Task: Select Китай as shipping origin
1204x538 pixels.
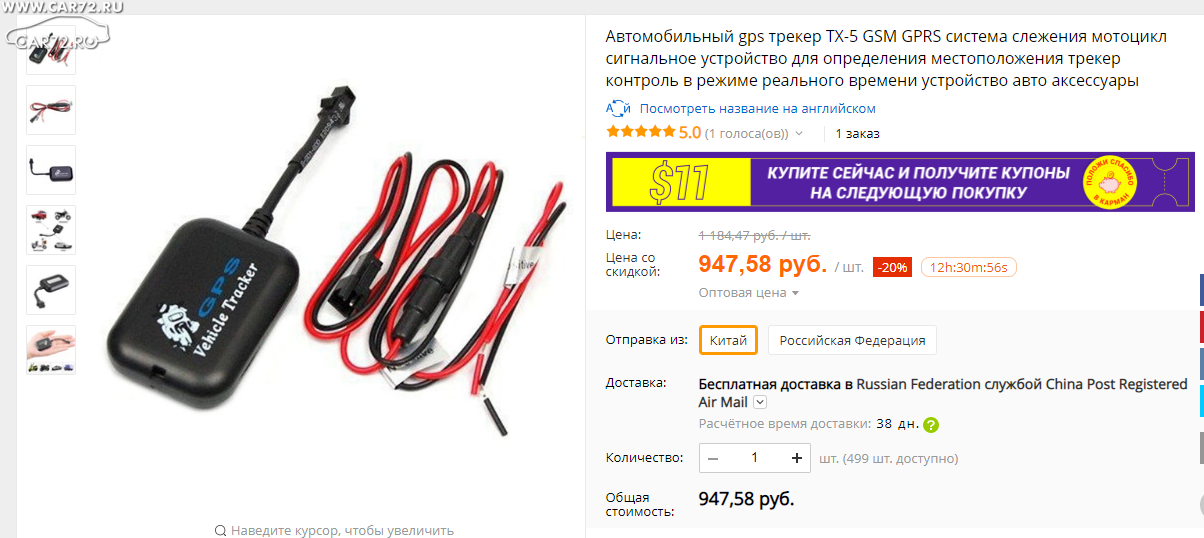Action: 728,340
